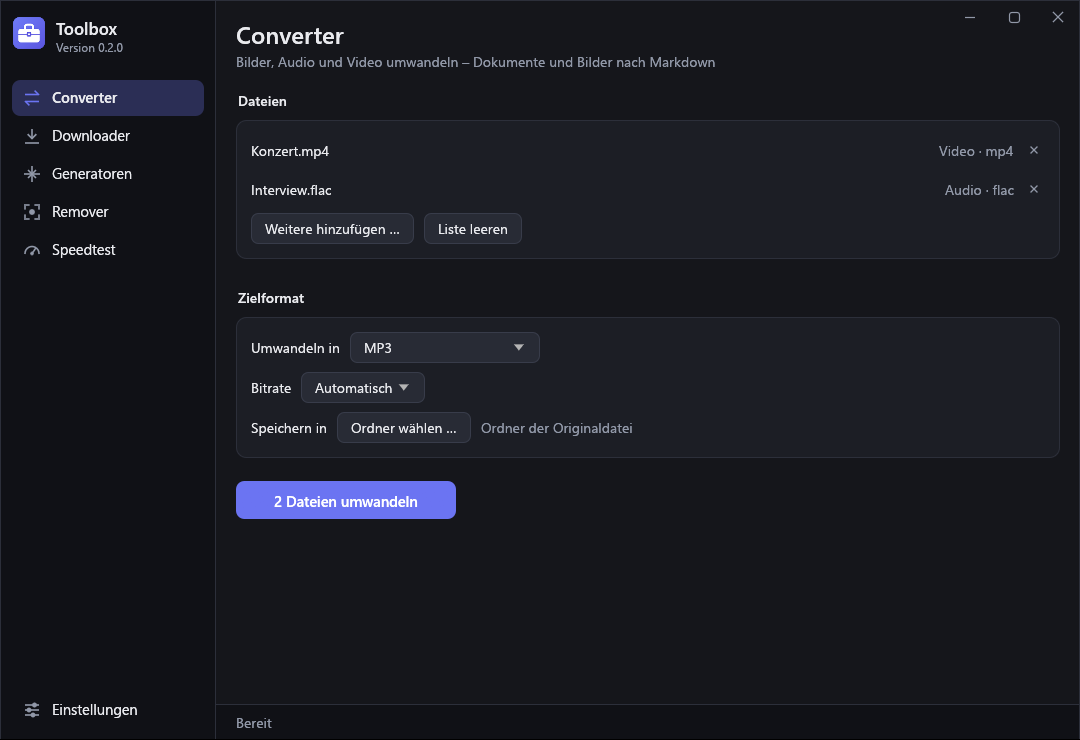Select the Konzert.mp4 file name
The height and width of the screenshot is (740, 1080).
point(290,151)
